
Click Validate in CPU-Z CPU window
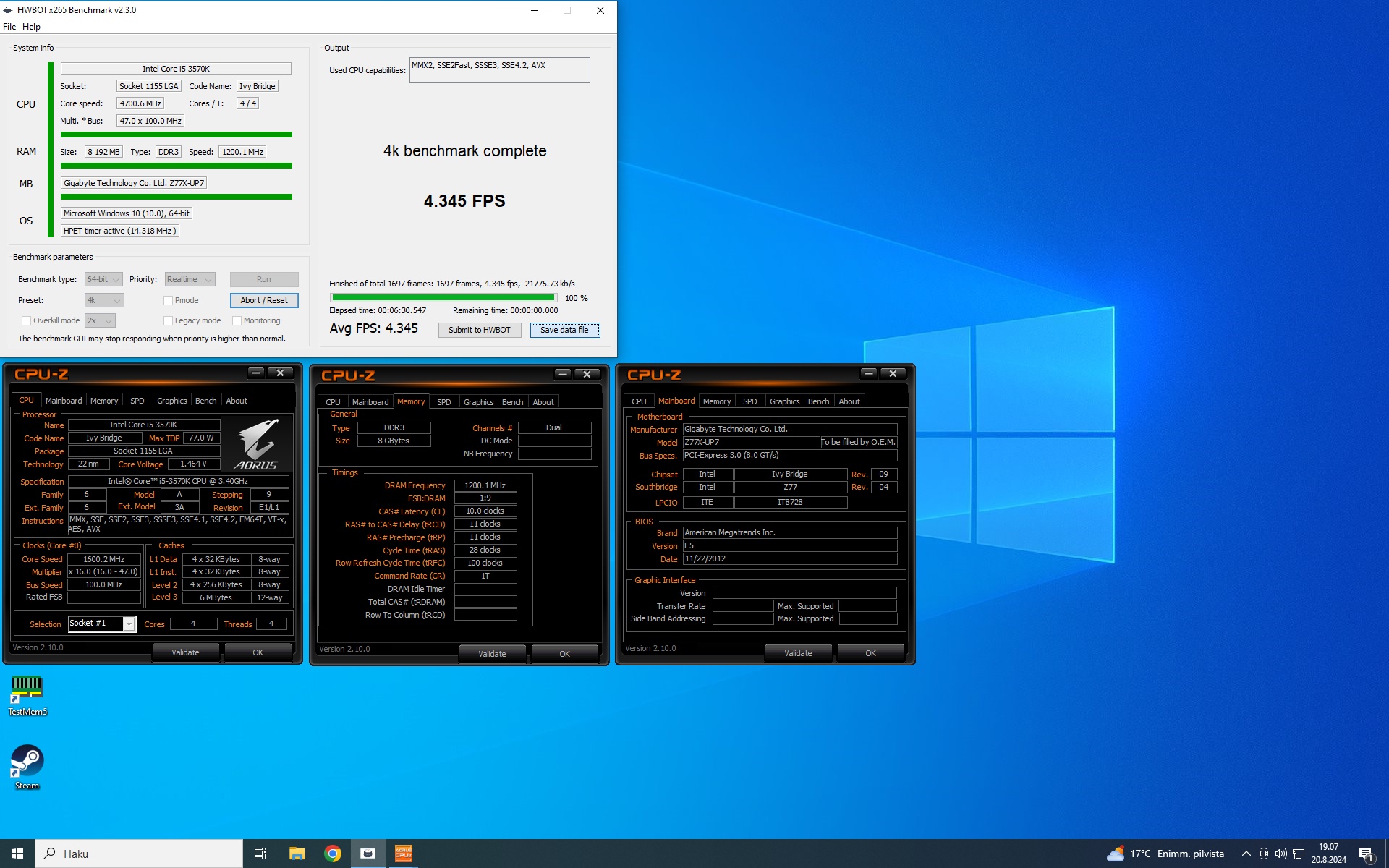tap(185, 652)
